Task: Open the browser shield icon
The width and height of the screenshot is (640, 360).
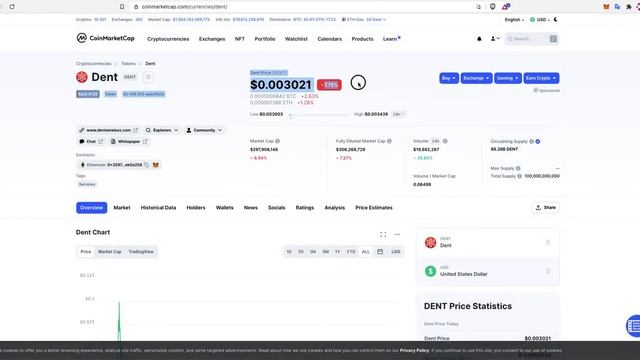Action: 493,7
